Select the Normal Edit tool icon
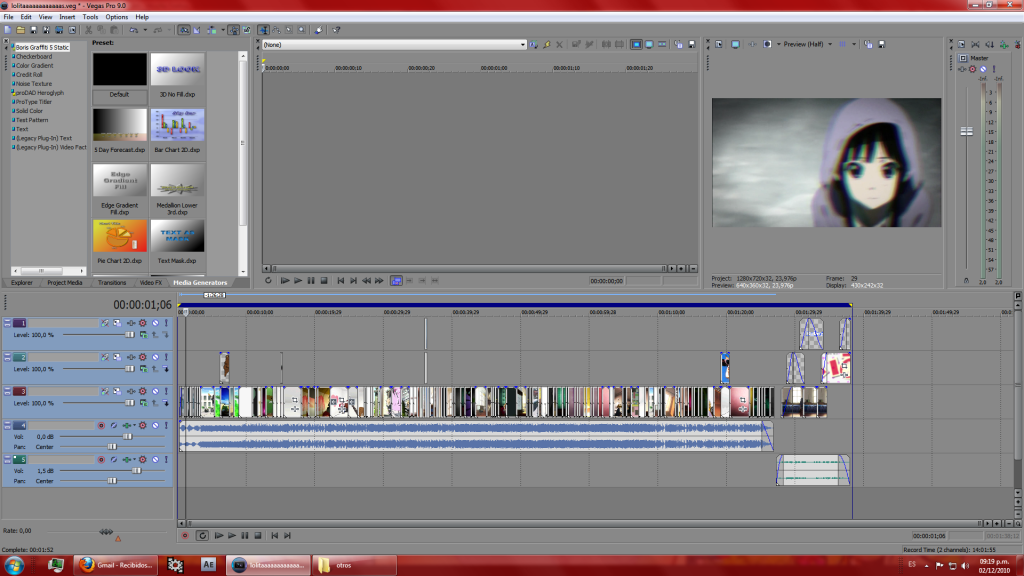The image size is (1024, 576). click(263, 30)
